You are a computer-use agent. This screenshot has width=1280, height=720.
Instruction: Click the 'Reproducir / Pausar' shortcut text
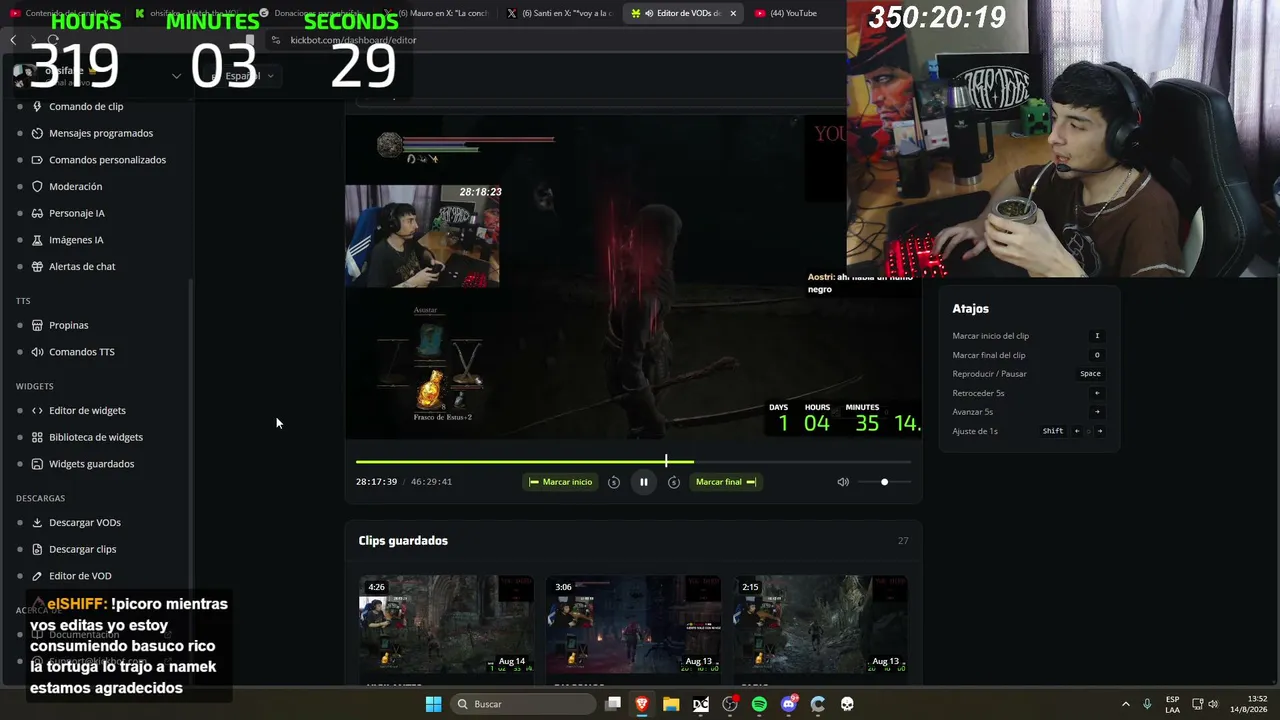click(x=989, y=374)
